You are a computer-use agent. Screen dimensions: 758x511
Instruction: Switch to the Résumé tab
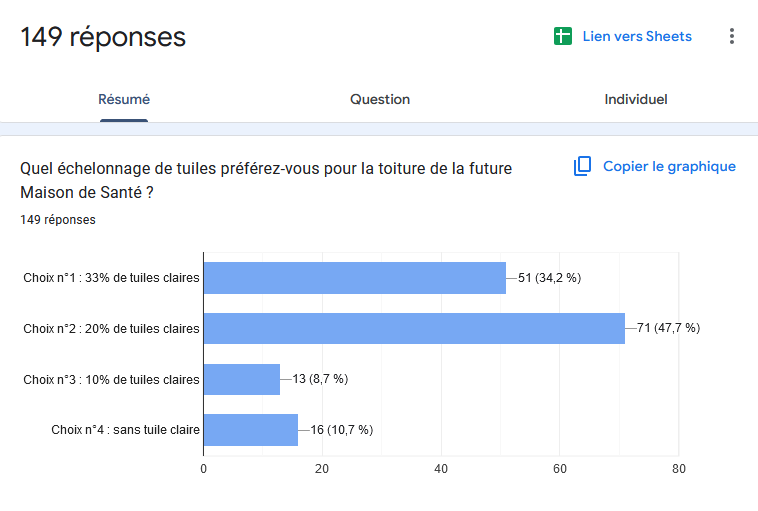click(x=124, y=99)
